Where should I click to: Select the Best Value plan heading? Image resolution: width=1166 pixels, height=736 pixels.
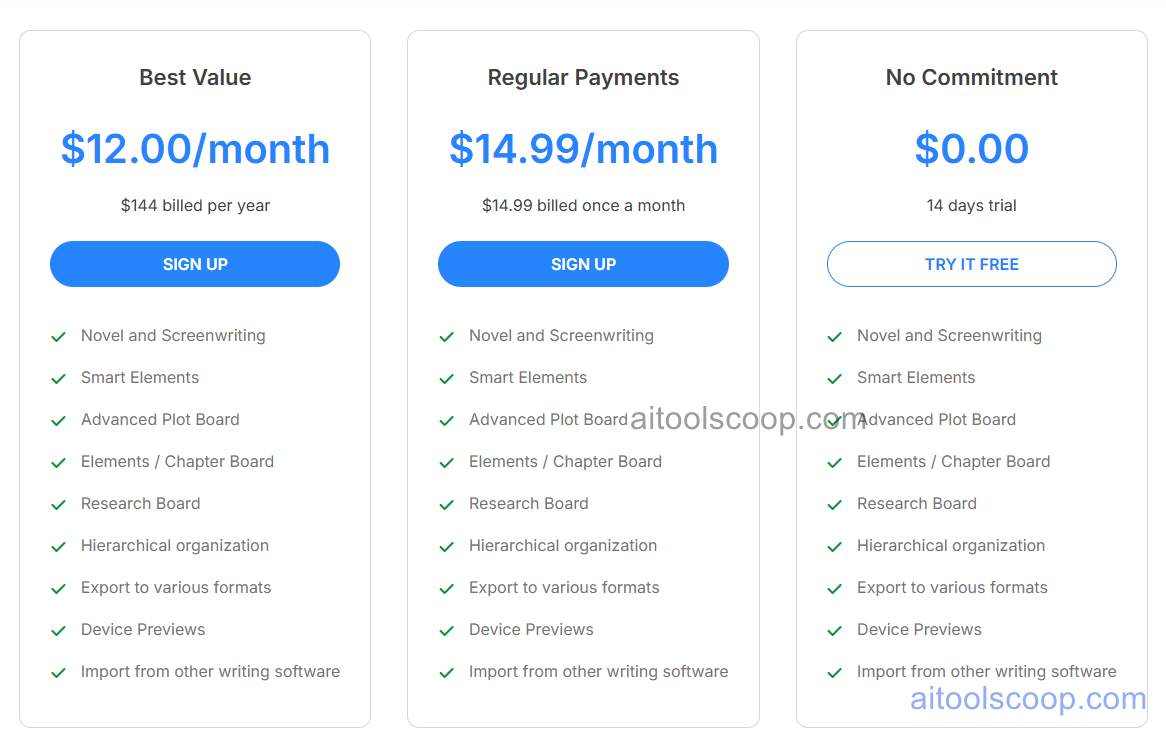[x=195, y=77]
